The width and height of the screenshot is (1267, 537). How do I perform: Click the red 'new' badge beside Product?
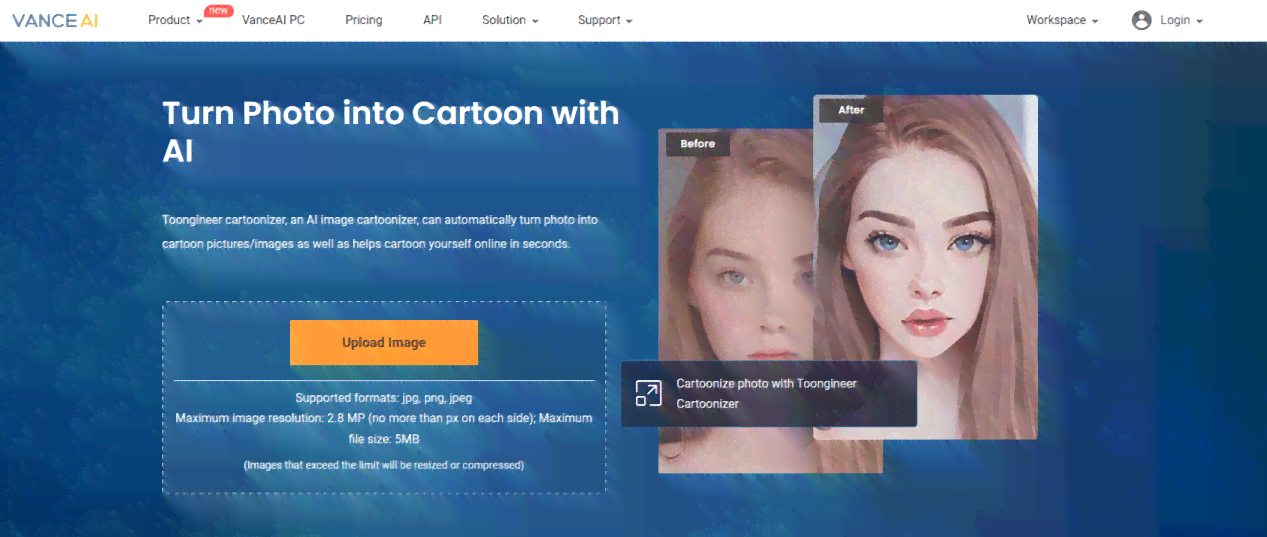pyautogui.click(x=218, y=9)
